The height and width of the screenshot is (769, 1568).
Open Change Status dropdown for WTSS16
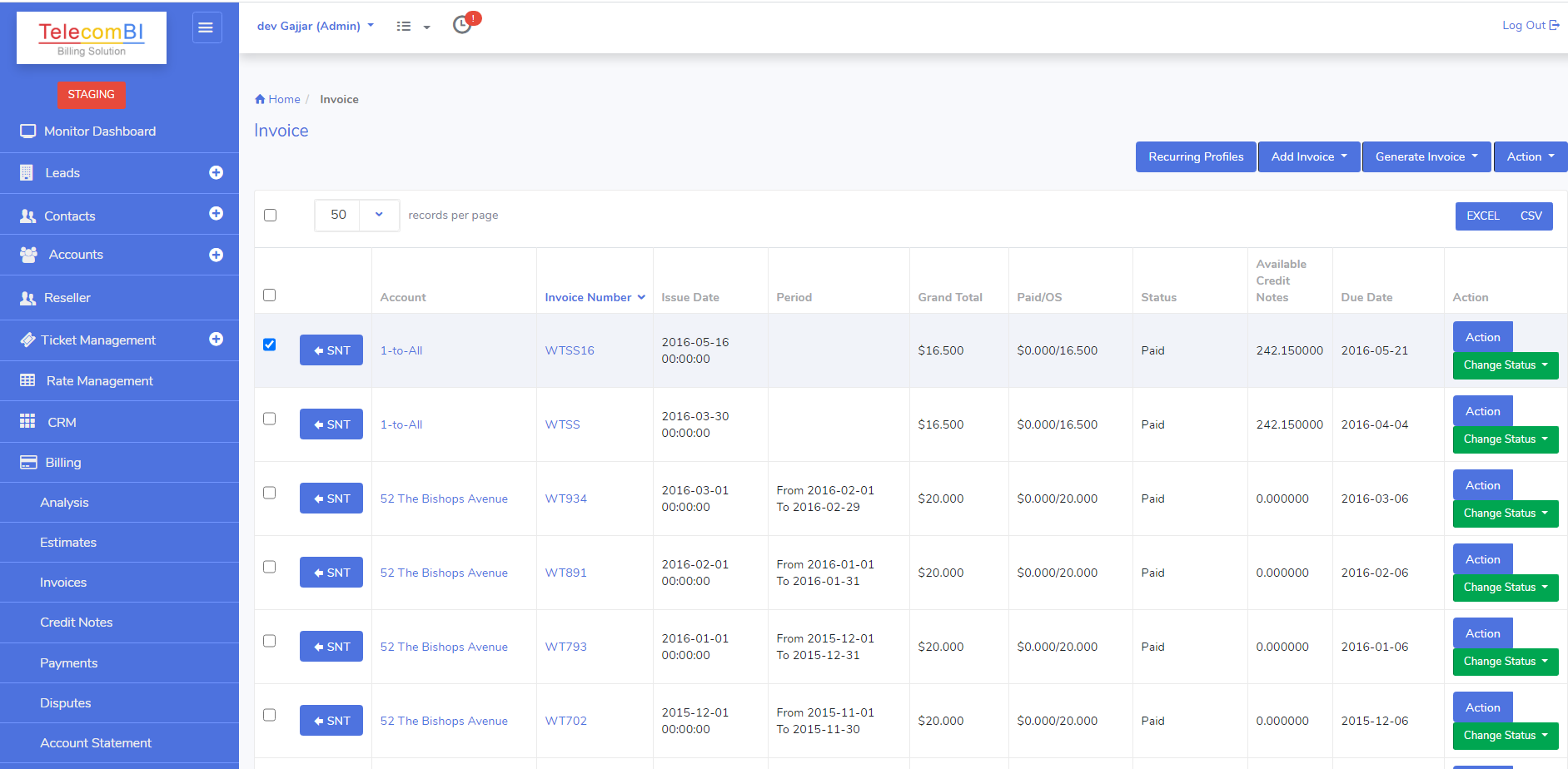tap(1505, 365)
